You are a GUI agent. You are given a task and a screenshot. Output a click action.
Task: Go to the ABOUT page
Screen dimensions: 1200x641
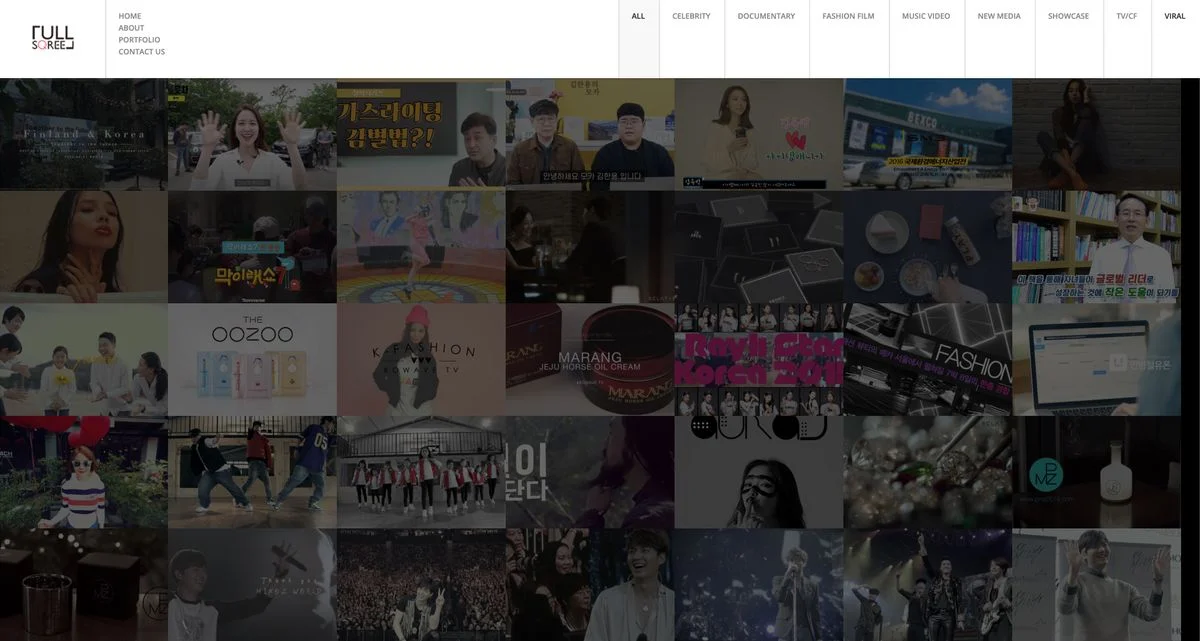tap(131, 28)
